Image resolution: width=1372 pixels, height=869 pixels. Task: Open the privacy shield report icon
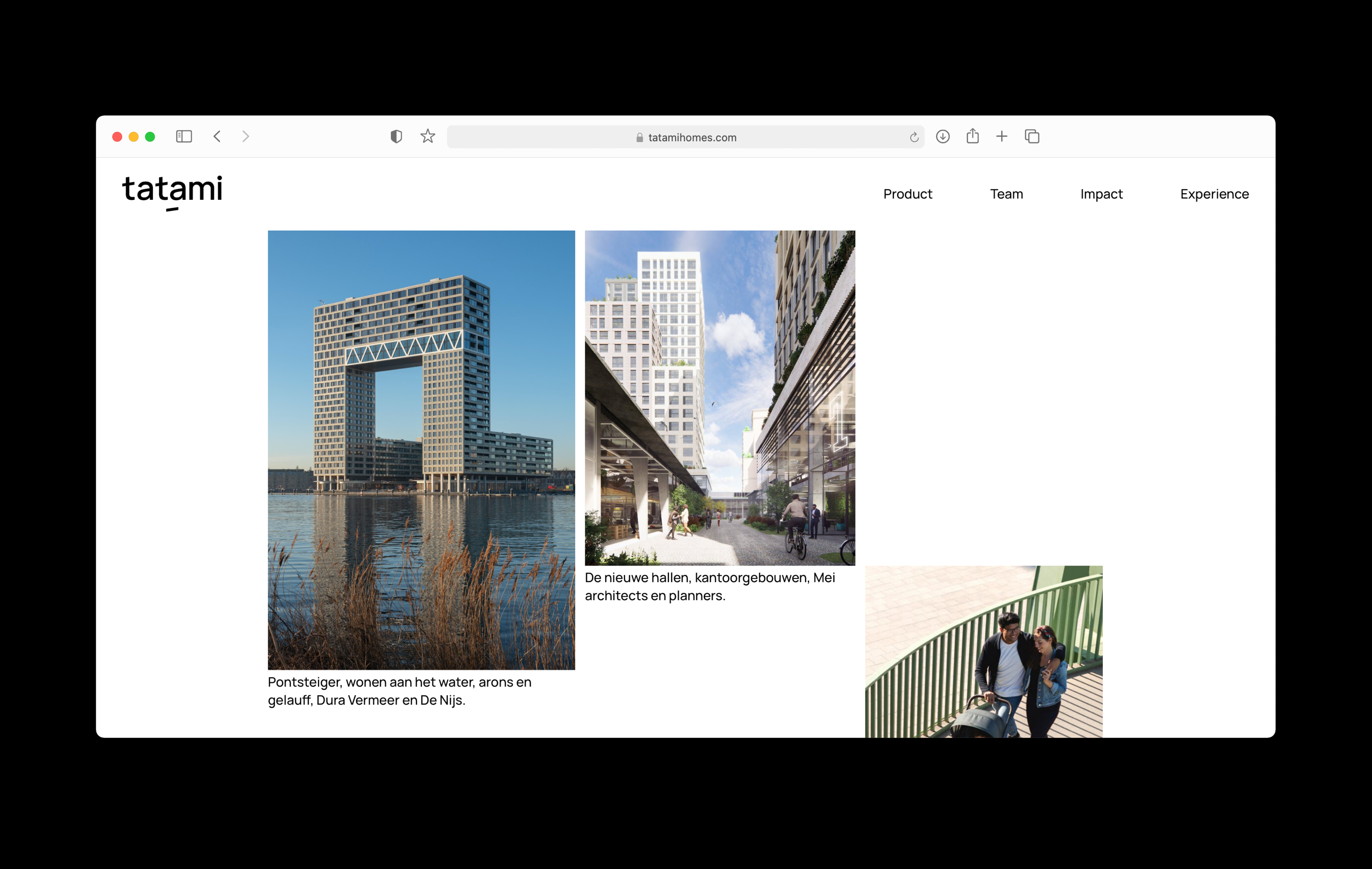tap(396, 137)
